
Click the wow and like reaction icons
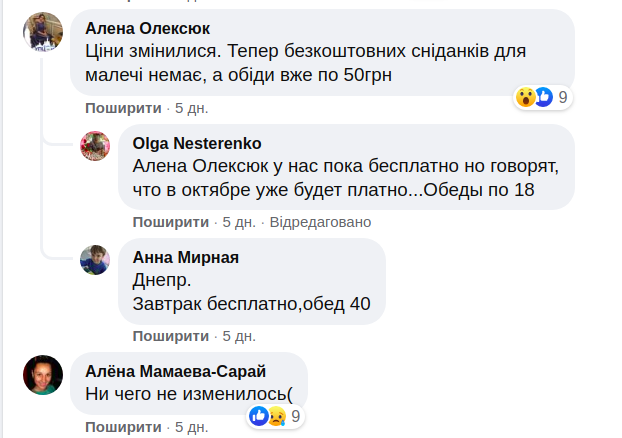[534, 97]
